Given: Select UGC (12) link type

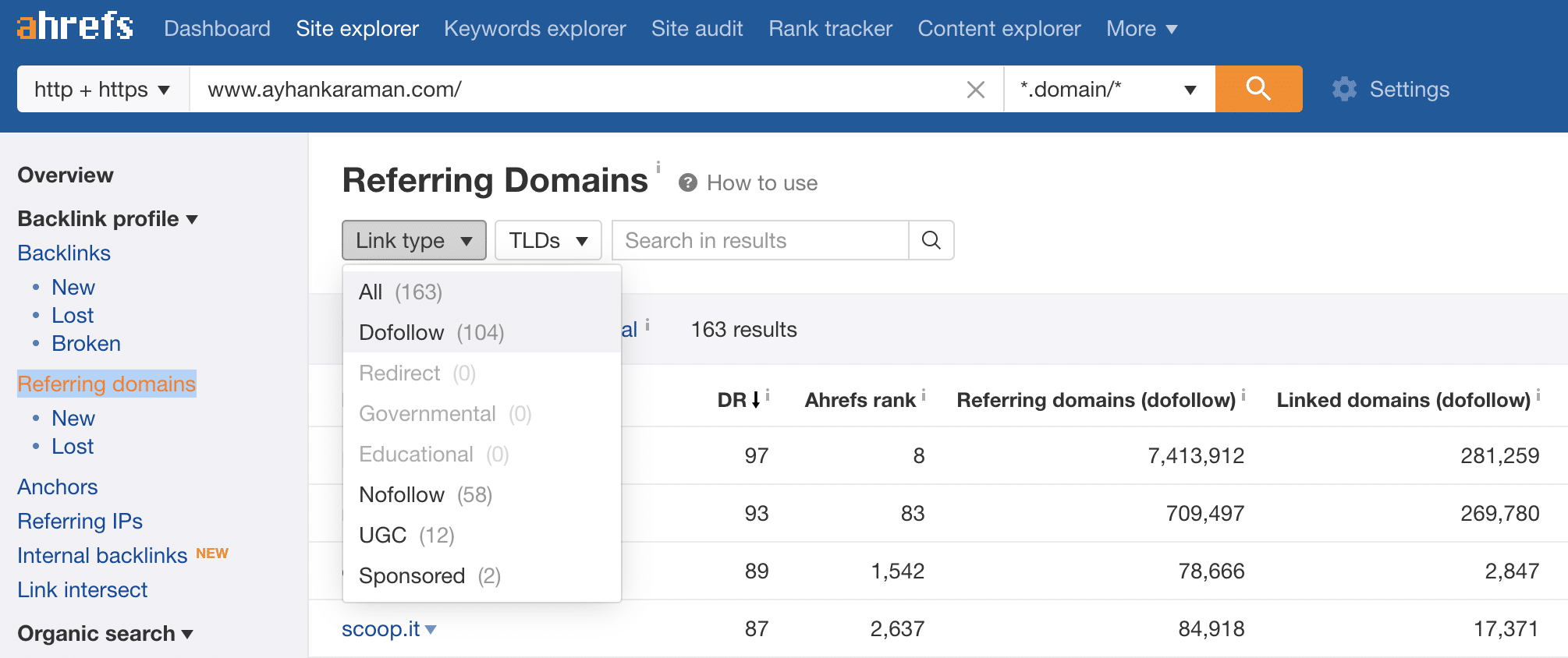Looking at the screenshot, I should pyautogui.click(x=482, y=535).
